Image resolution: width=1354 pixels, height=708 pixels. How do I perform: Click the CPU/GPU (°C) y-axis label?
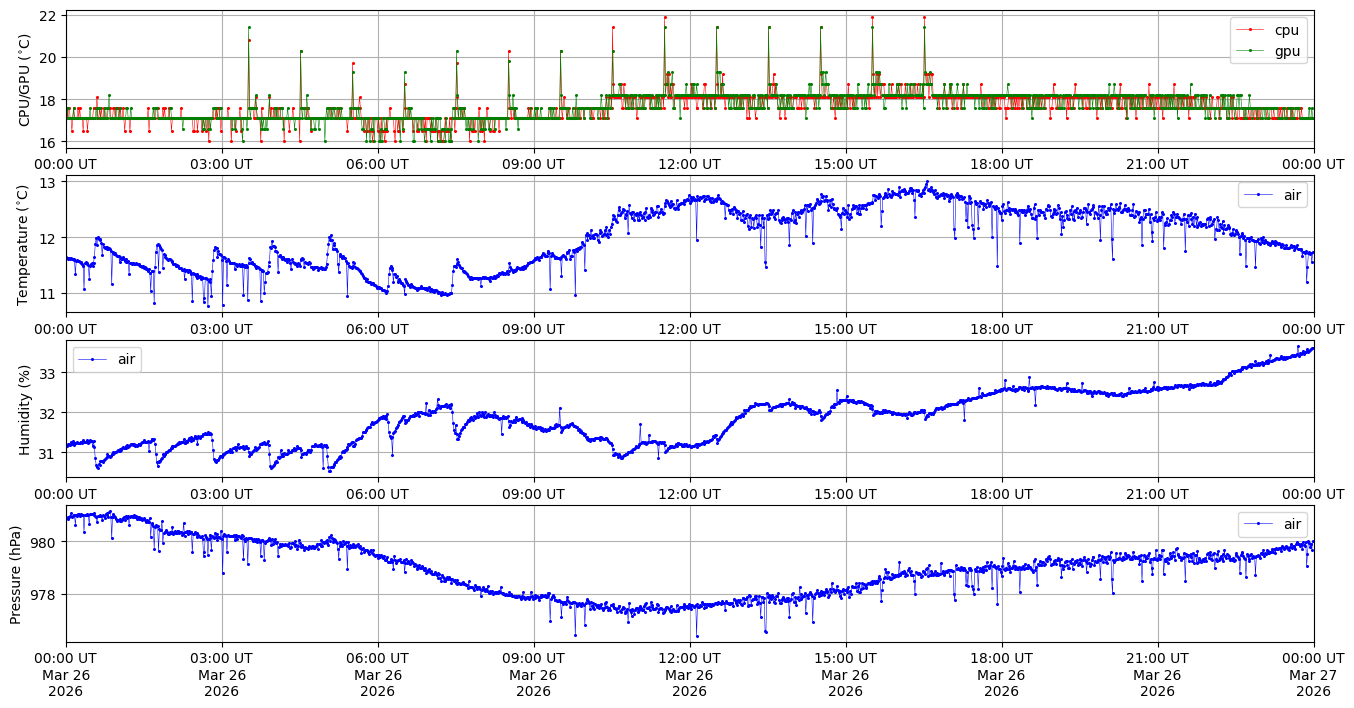click(25, 80)
